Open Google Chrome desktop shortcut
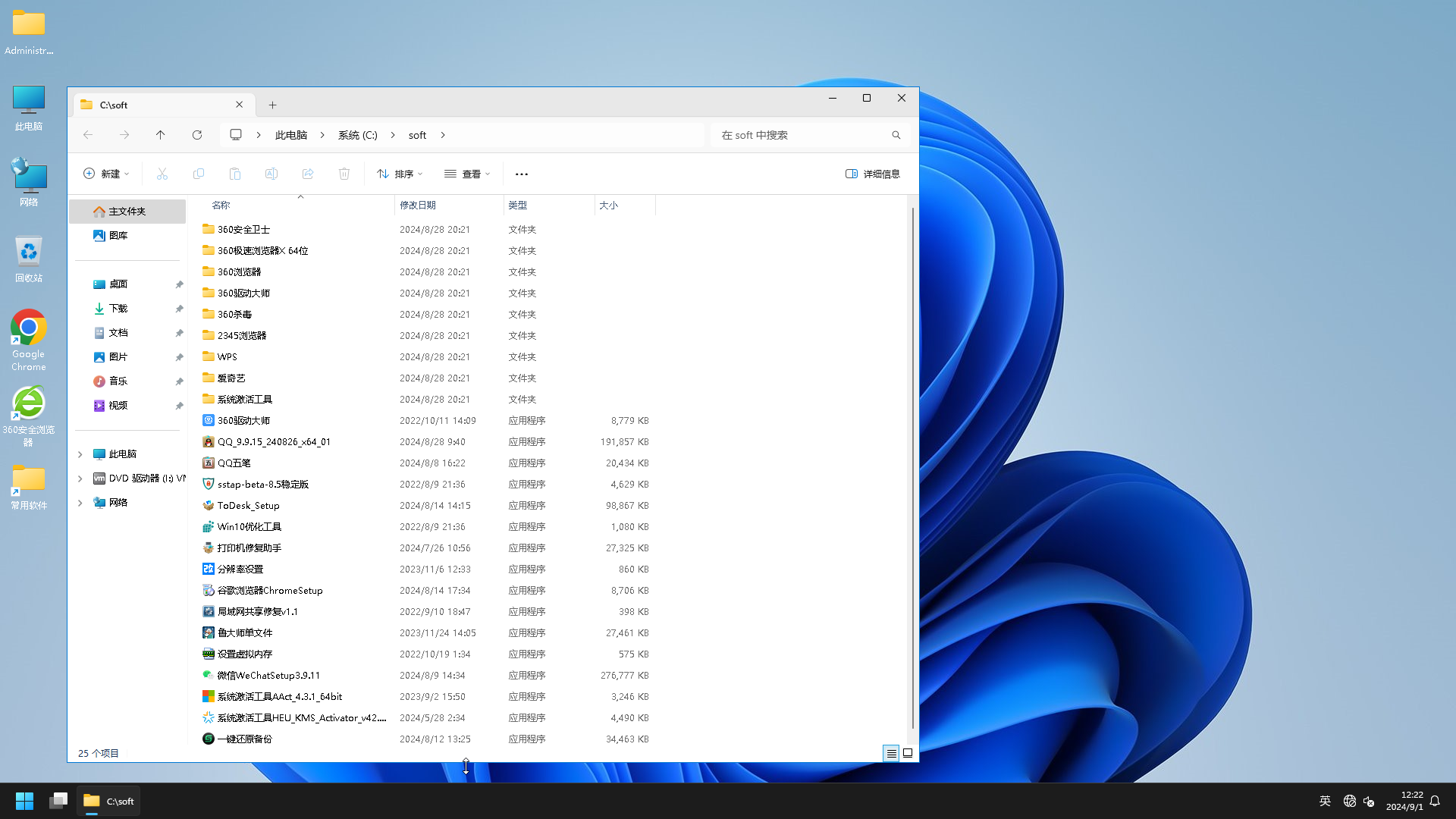The height and width of the screenshot is (819, 1456). click(29, 340)
